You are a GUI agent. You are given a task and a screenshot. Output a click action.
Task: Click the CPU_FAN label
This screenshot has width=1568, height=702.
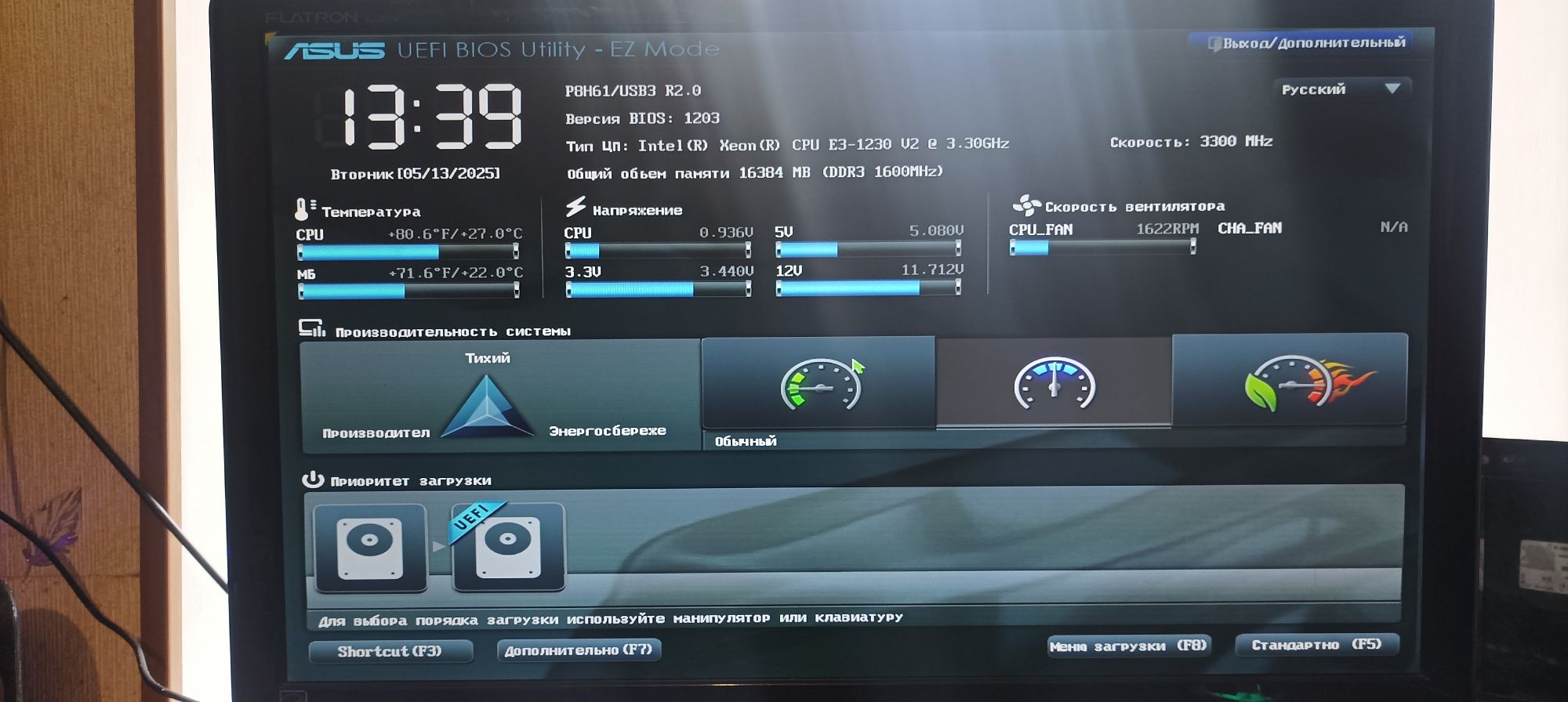pyautogui.click(x=1040, y=230)
